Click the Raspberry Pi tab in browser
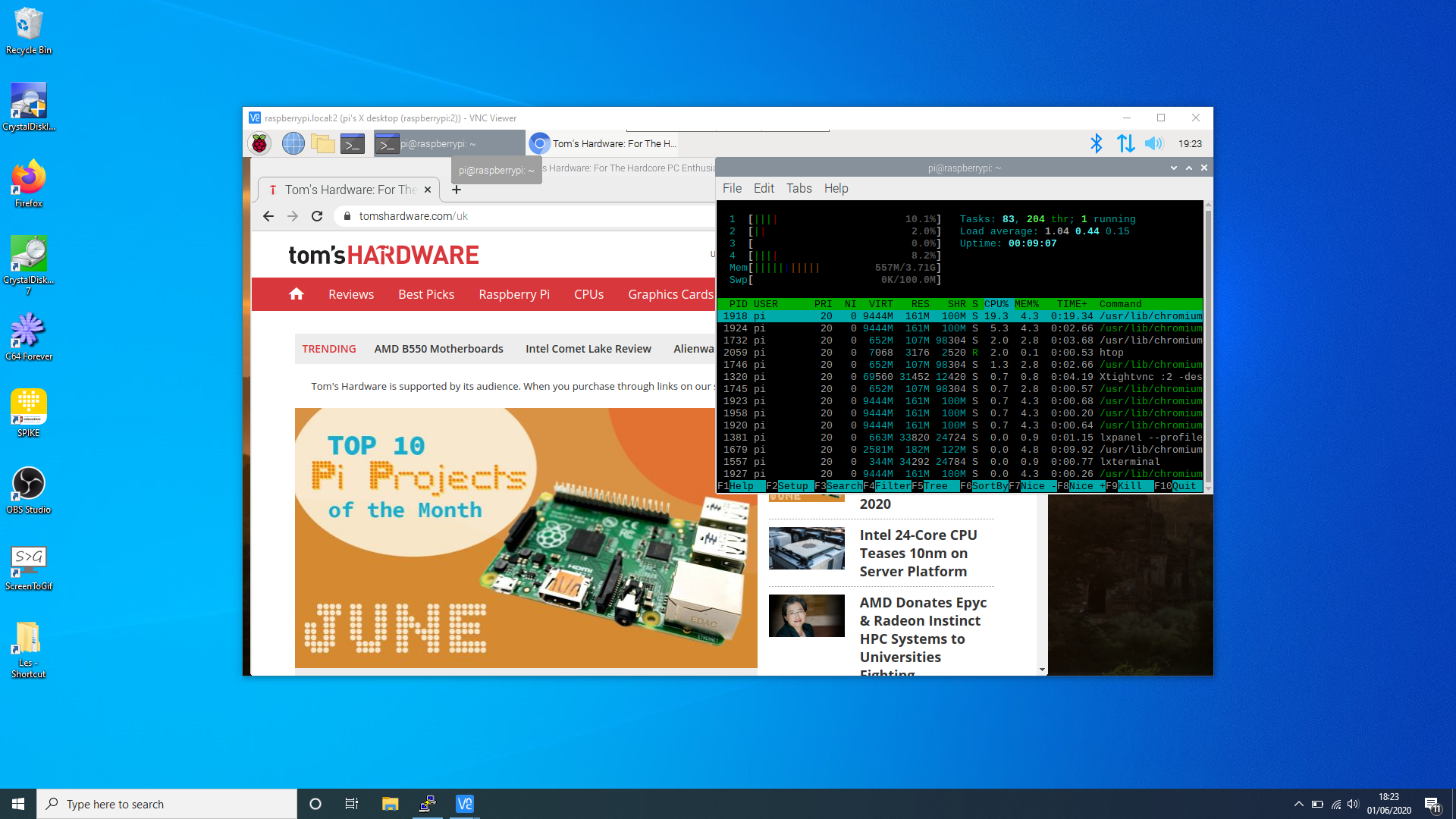Screen dimensions: 1456x819 coord(513,294)
